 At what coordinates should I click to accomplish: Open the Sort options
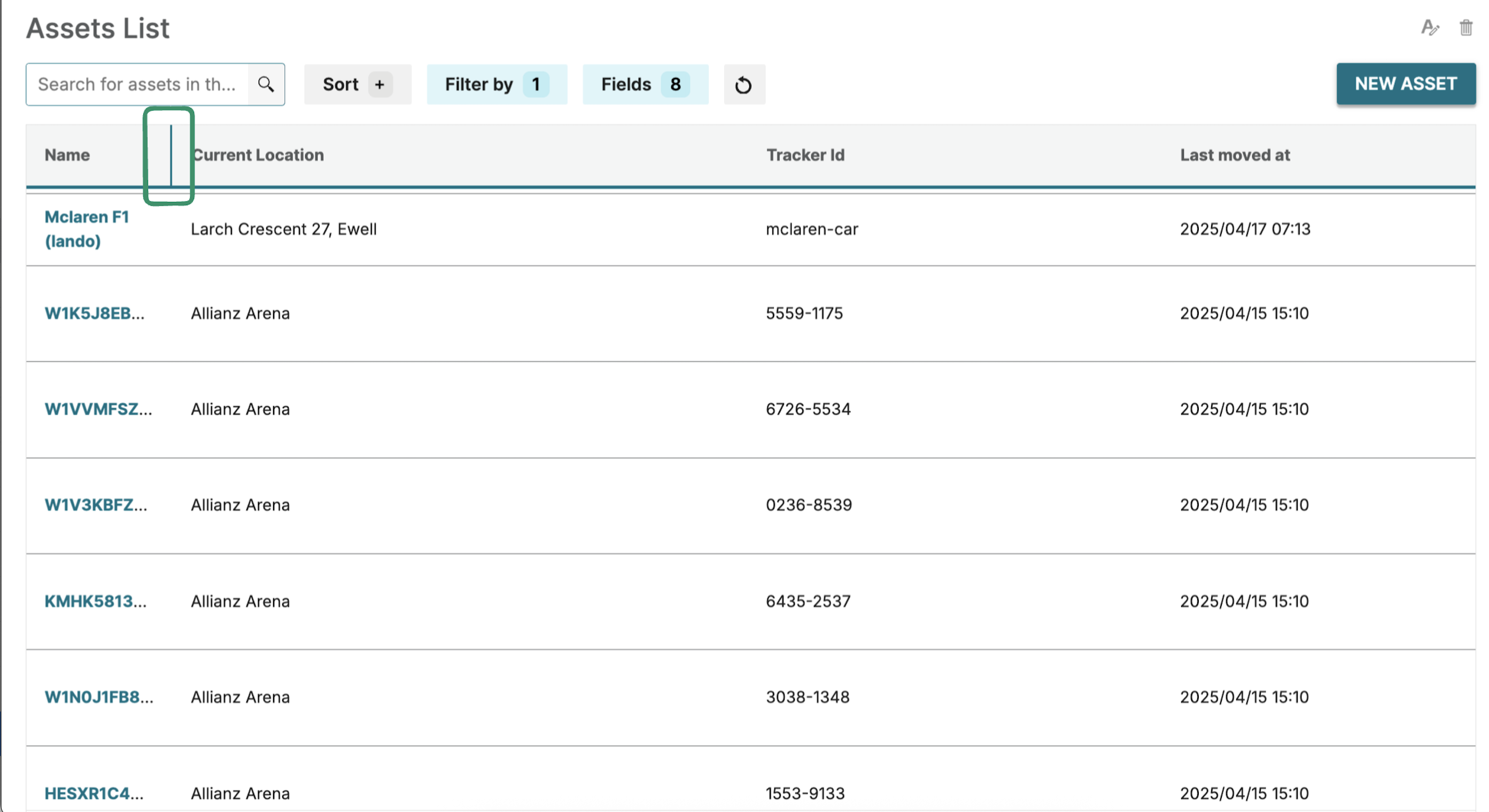coord(342,84)
